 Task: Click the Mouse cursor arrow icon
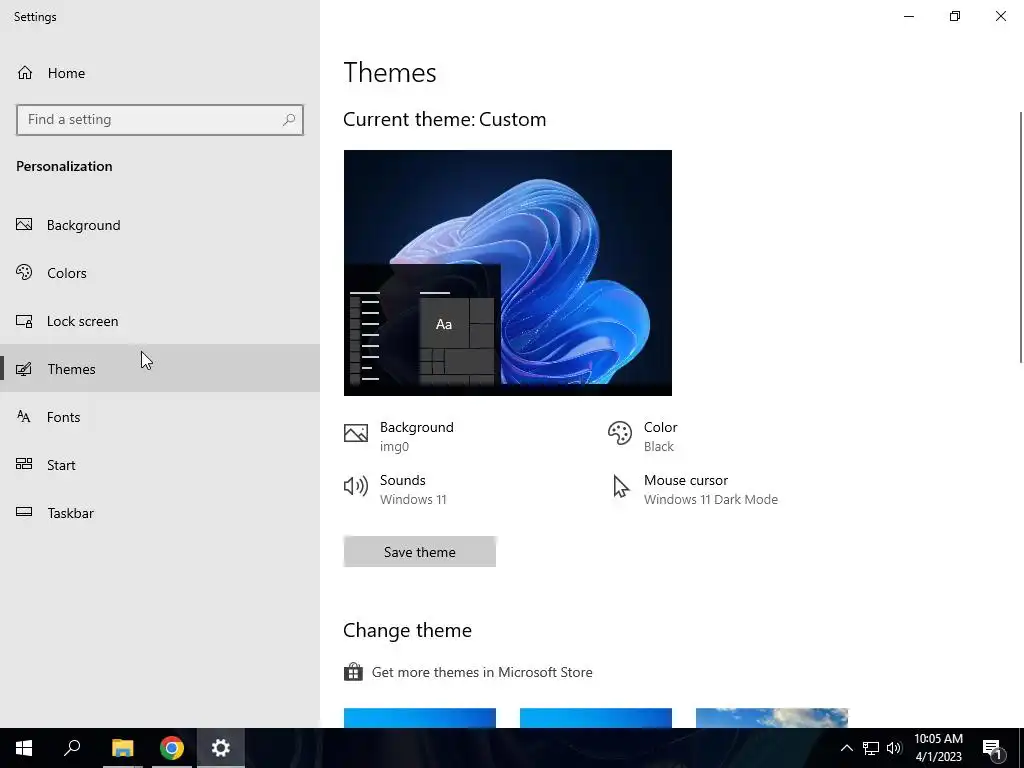pyautogui.click(x=620, y=487)
